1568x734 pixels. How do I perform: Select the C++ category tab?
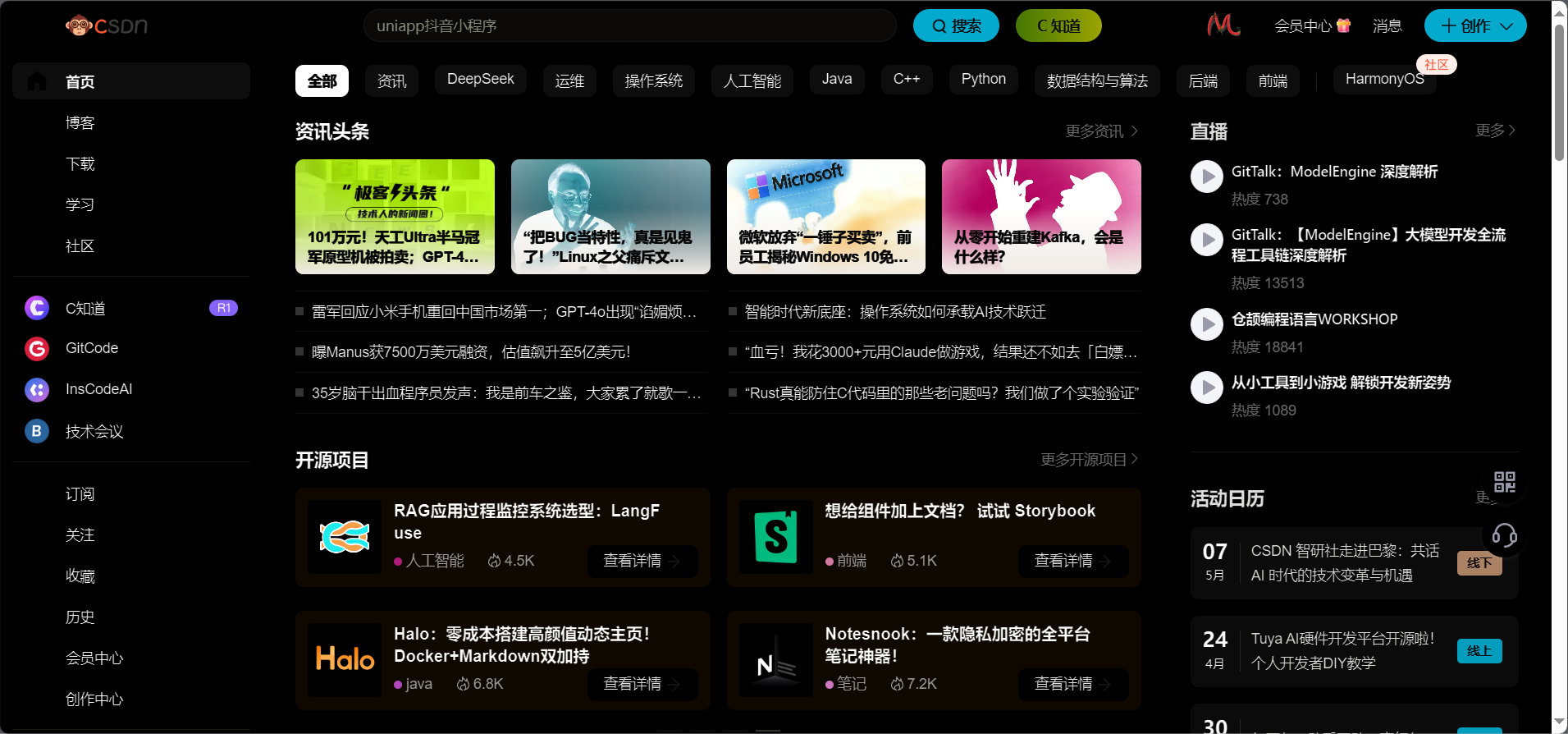coord(907,80)
